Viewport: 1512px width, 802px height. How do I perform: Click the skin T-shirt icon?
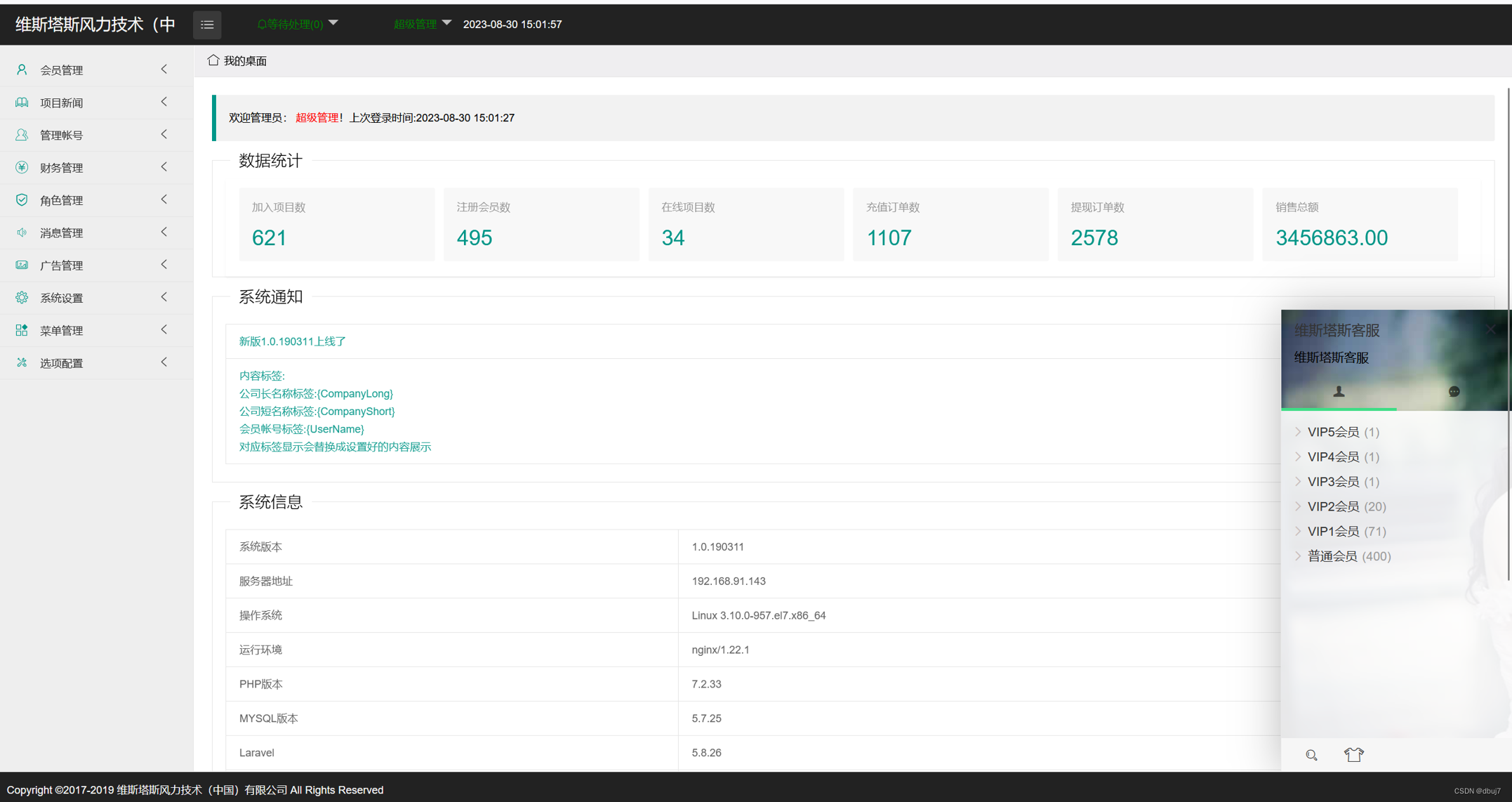click(x=1354, y=755)
